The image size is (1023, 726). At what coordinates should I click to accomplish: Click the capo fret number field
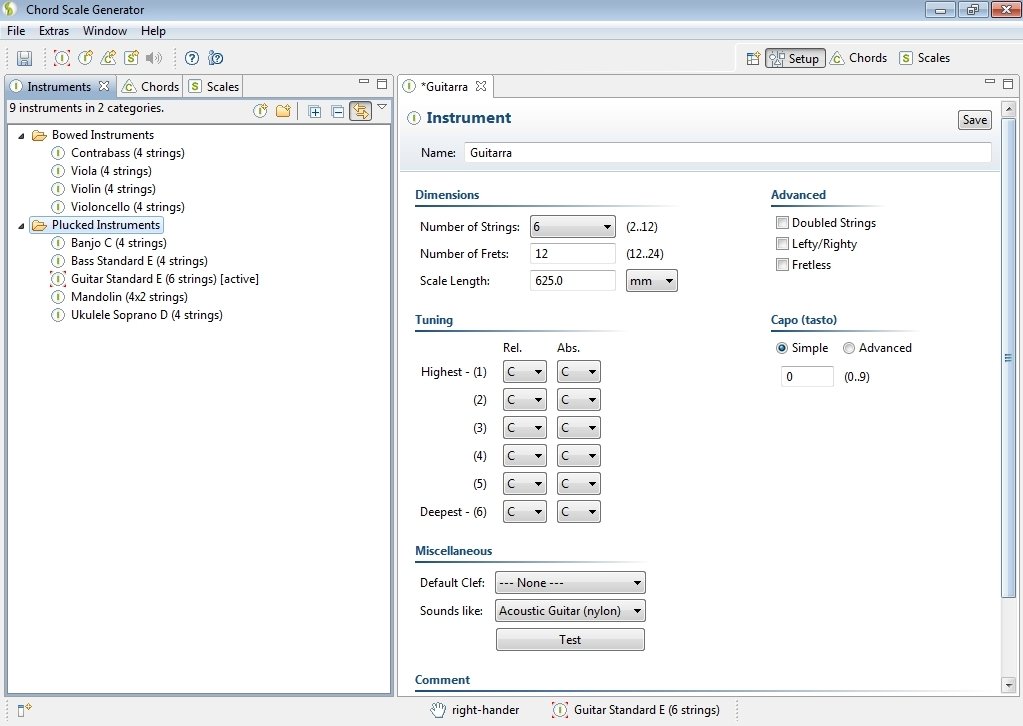tap(807, 376)
